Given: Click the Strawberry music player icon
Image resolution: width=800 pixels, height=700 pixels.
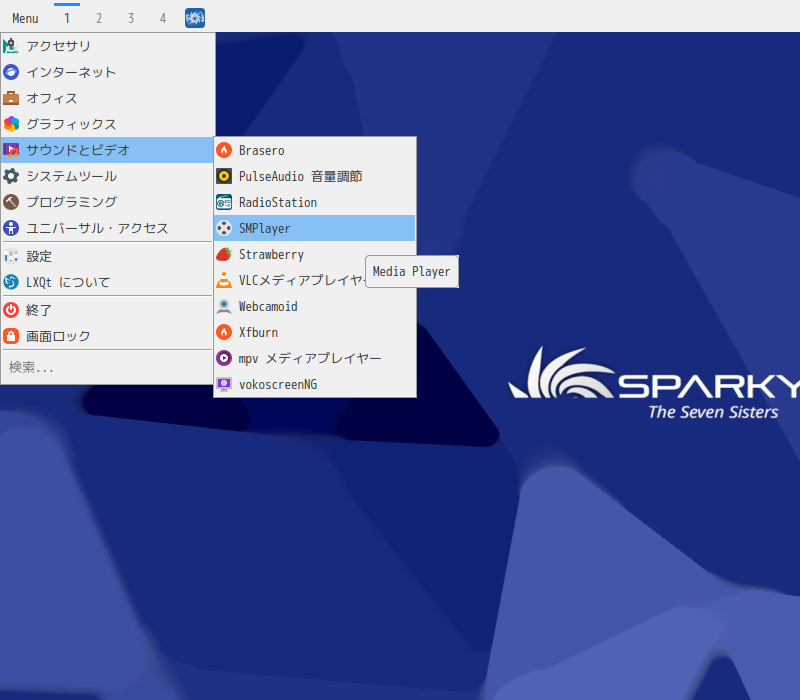Looking at the screenshot, I should pos(224,254).
